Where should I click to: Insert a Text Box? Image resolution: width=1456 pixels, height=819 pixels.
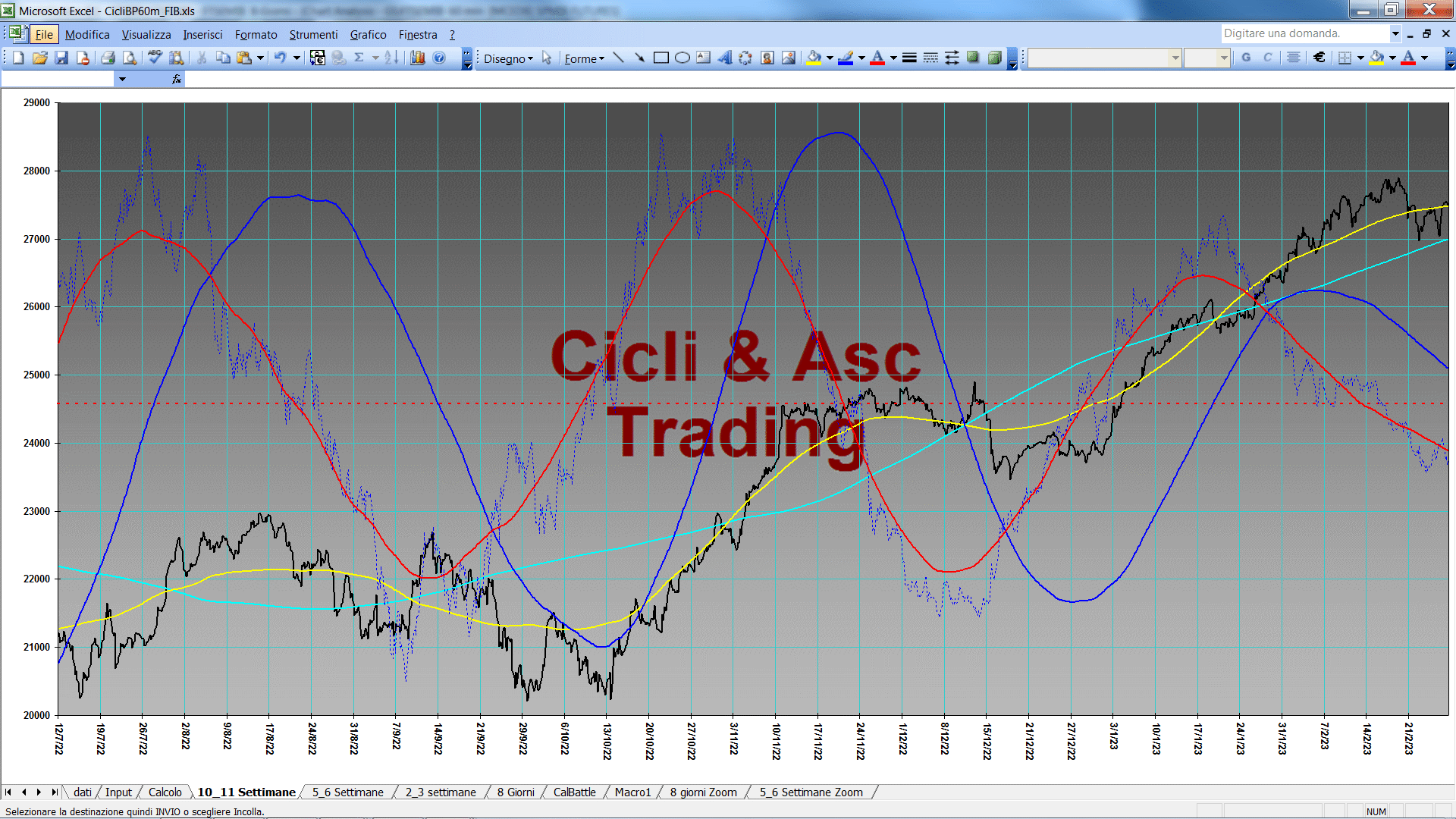coord(704,58)
